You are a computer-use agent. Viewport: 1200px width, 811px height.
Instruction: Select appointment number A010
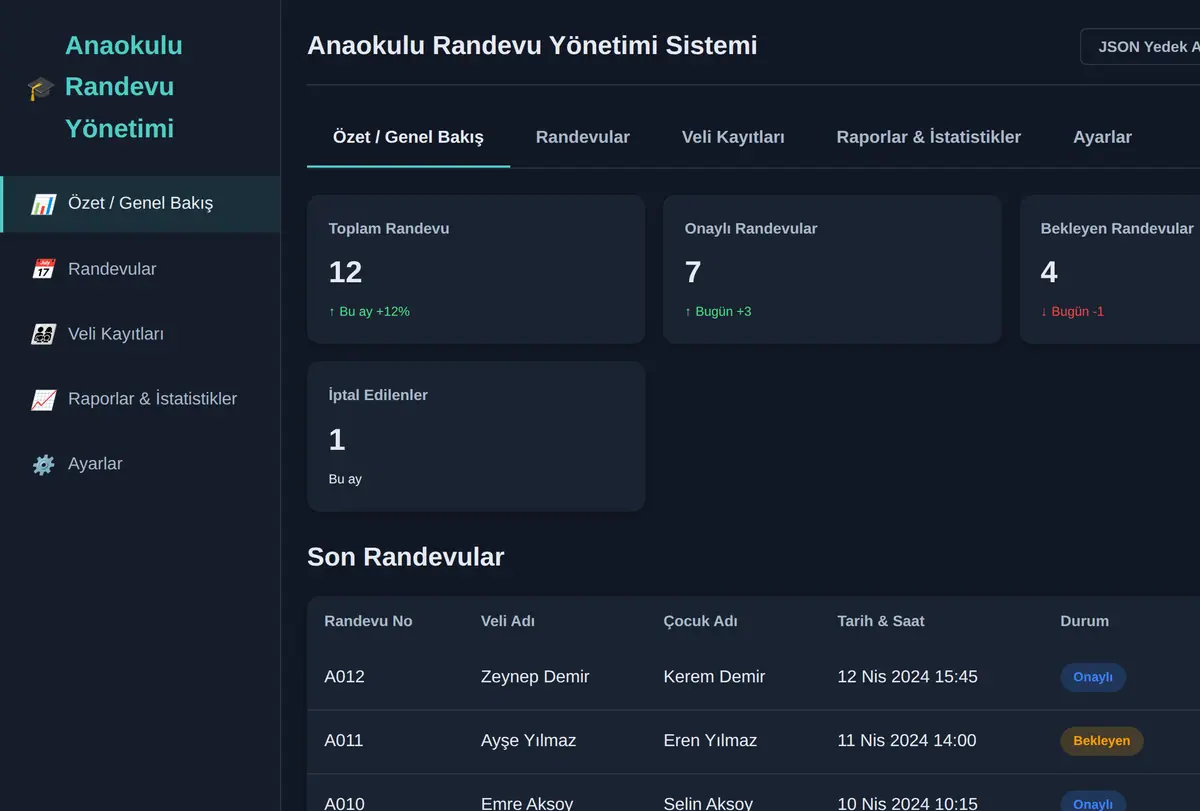point(344,804)
